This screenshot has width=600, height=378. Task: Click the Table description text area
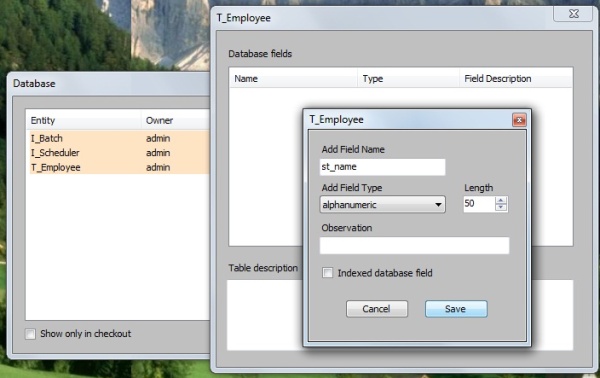264,315
